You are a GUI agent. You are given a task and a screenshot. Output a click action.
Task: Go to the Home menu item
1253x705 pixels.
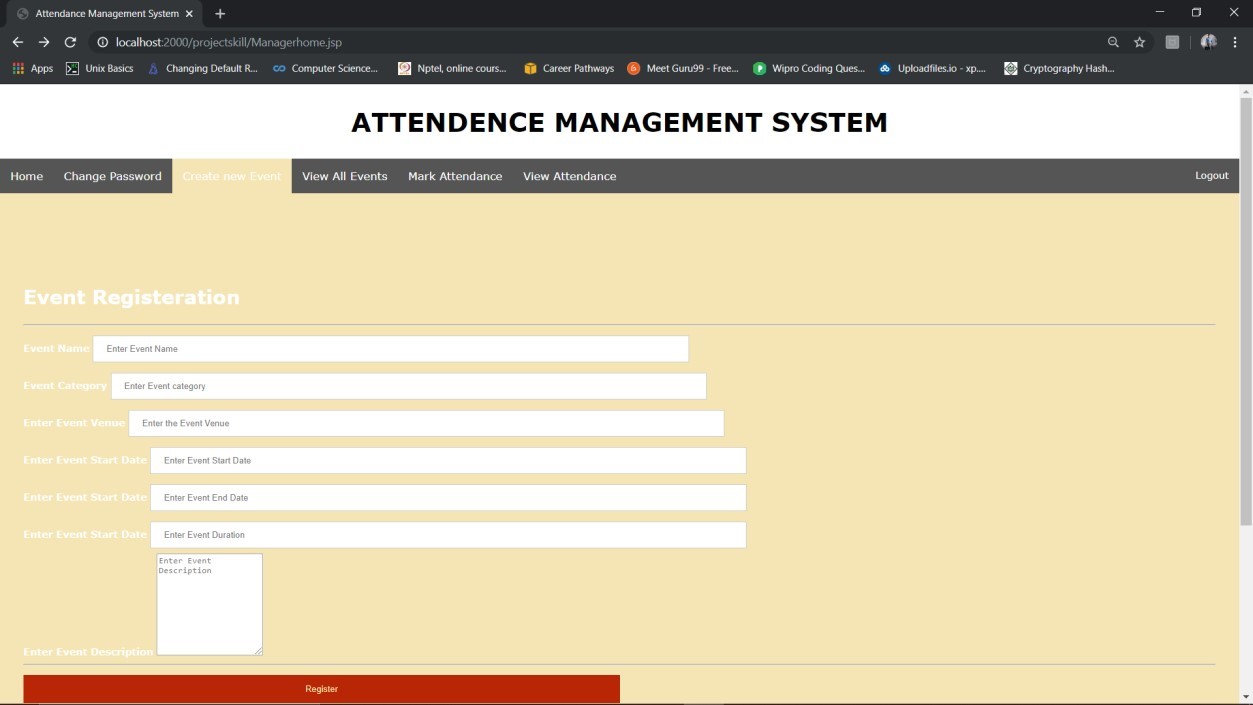[27, 176]
